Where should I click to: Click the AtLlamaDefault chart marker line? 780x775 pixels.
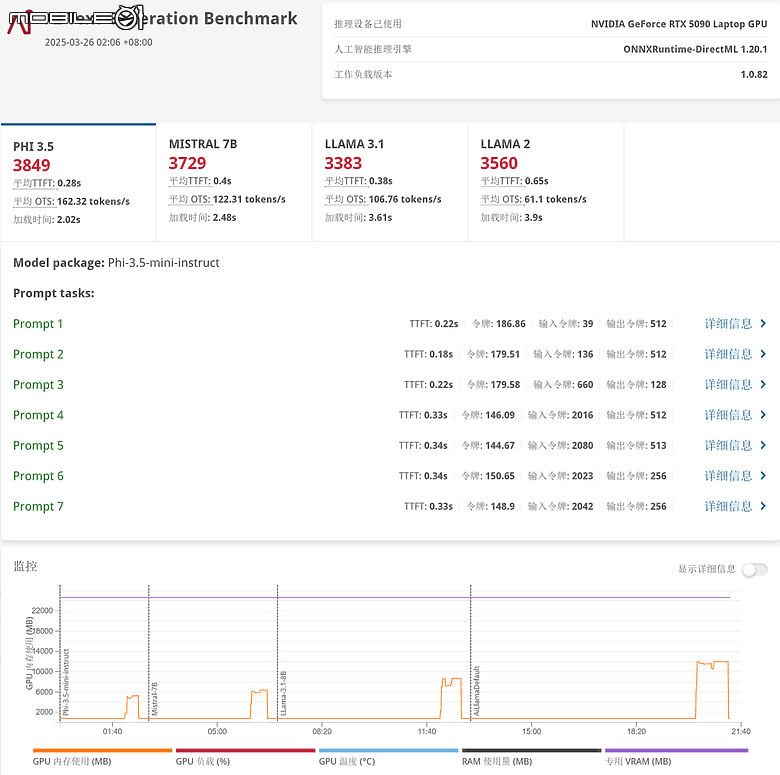pos(471,653)
